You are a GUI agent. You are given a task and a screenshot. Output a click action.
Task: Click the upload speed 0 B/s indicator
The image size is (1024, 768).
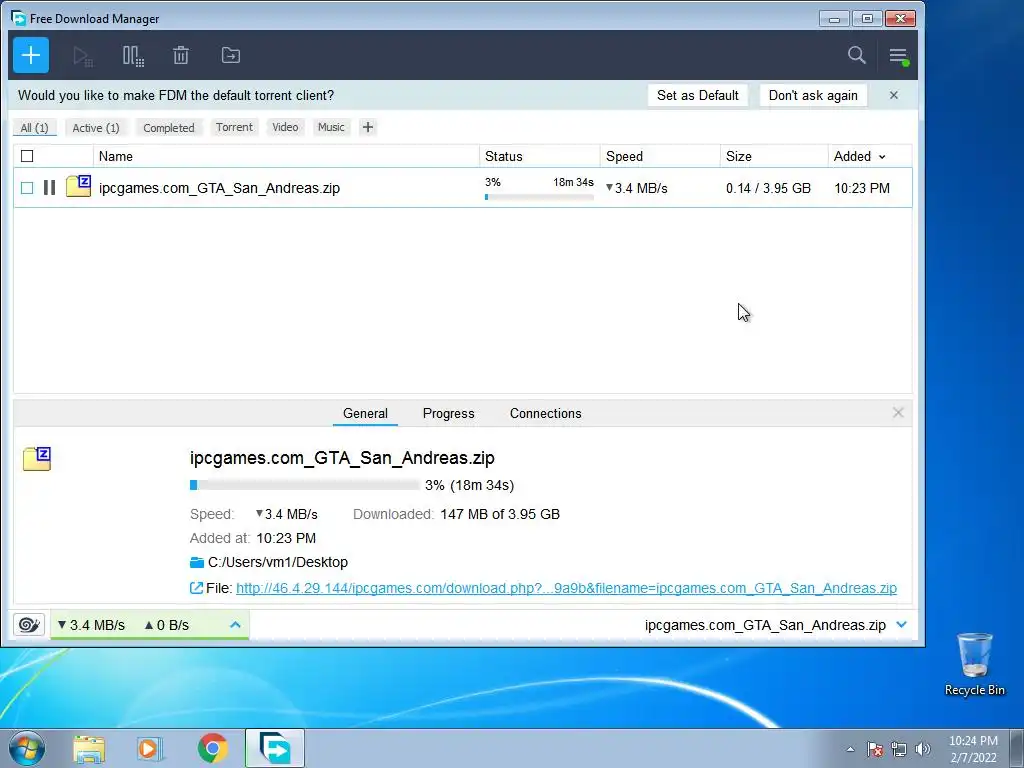click(x=167, y=625)
